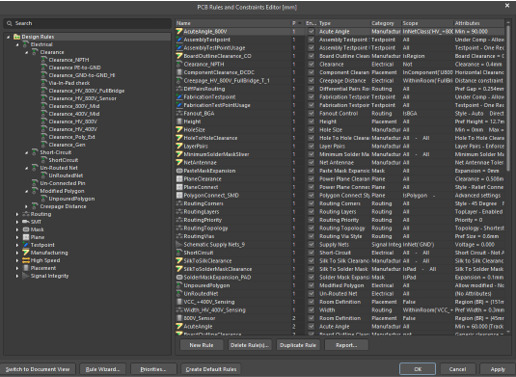Click the UnRoutedNet rule icon in list
The height and width of the screenshot is (377, 516).
pos(179,294)
